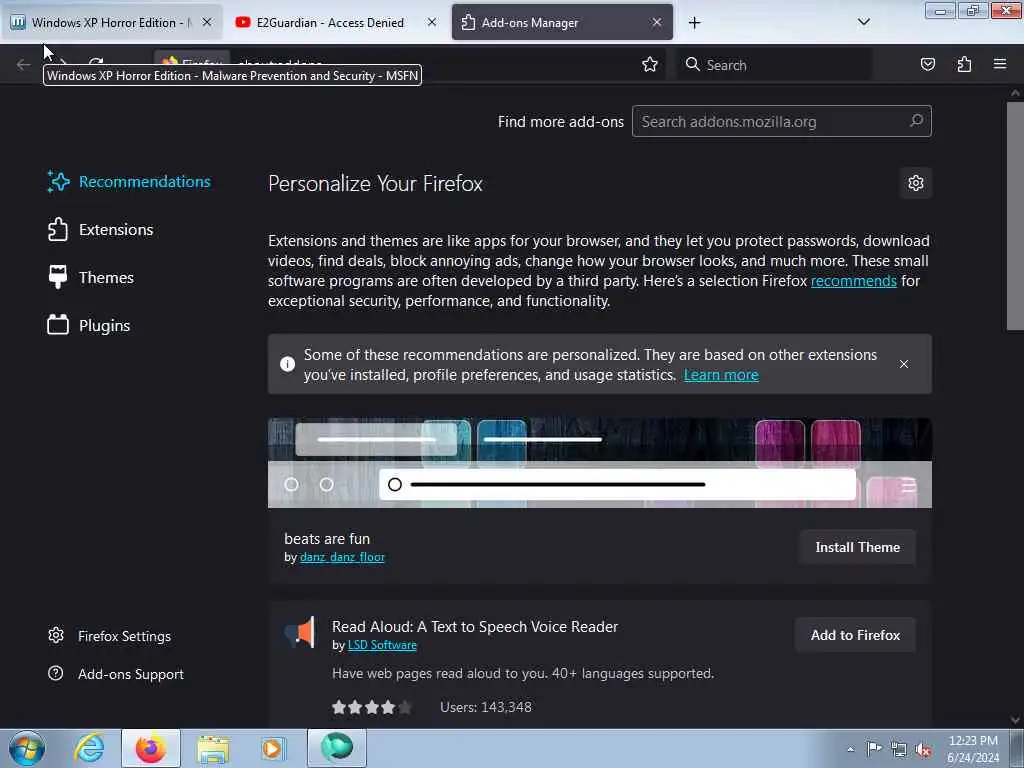Show hidden system tray icons
This screenshot has width=1024, height=768.
[x=850, y=749]
